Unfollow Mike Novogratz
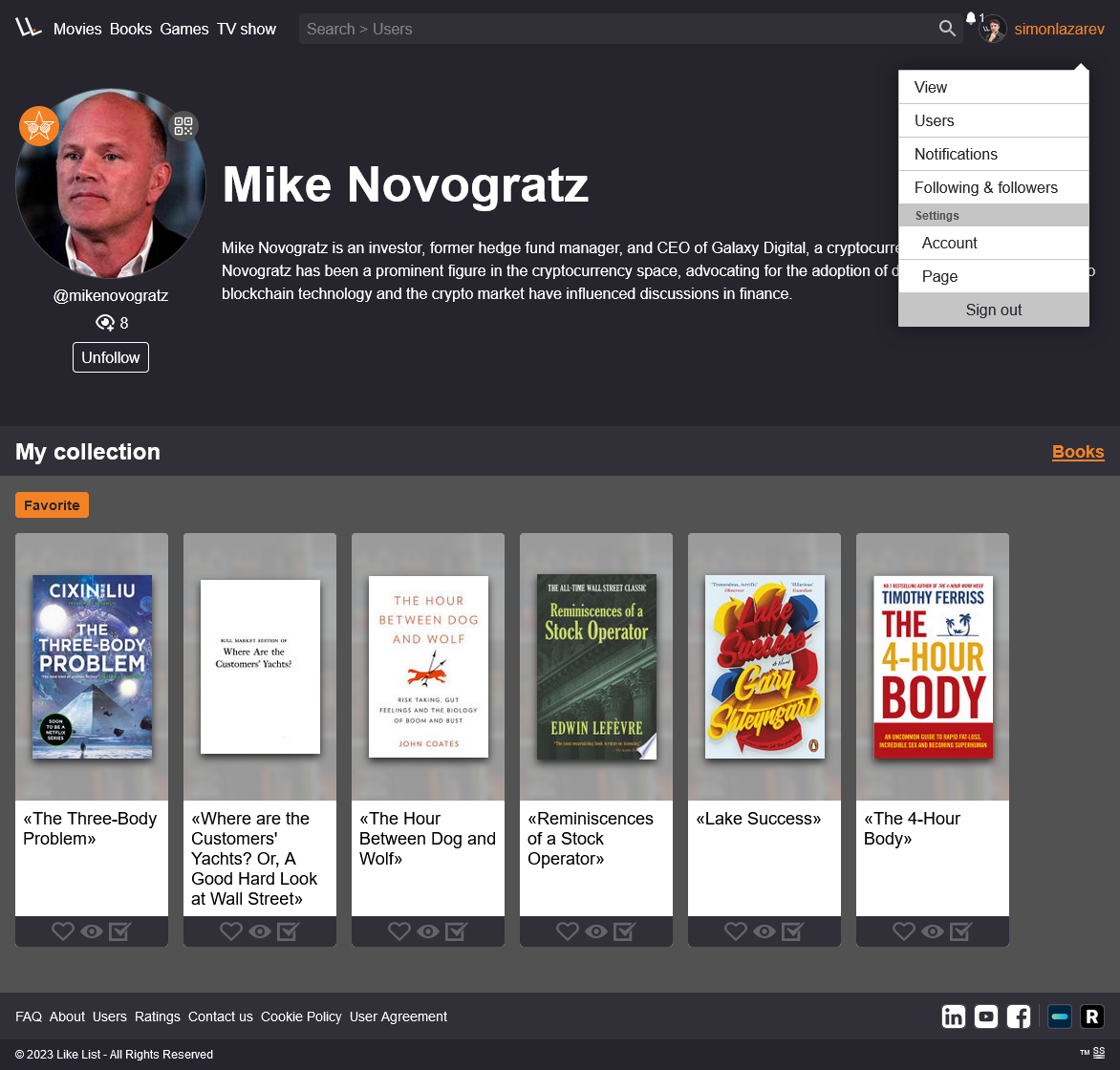 click(x=111, y=357)
